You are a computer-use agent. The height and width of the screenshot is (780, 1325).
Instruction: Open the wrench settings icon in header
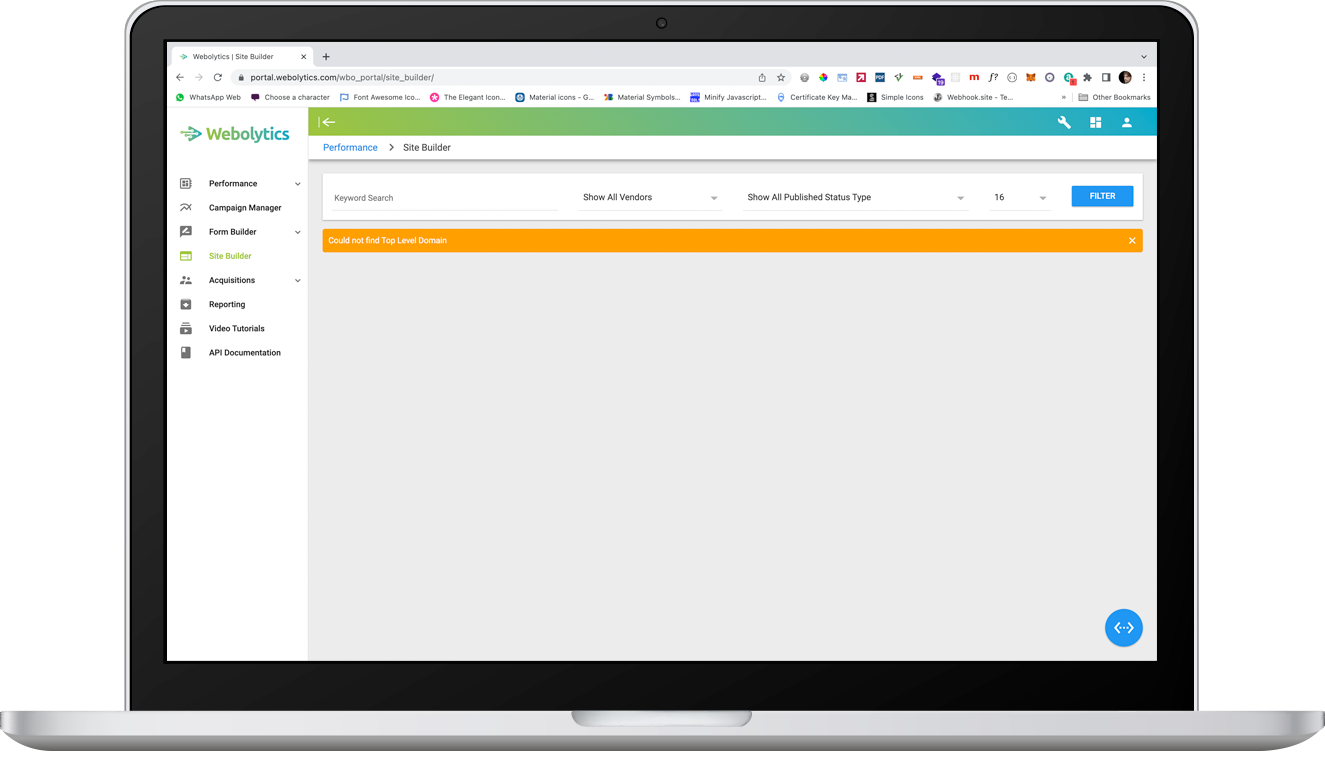[1063, 121]
